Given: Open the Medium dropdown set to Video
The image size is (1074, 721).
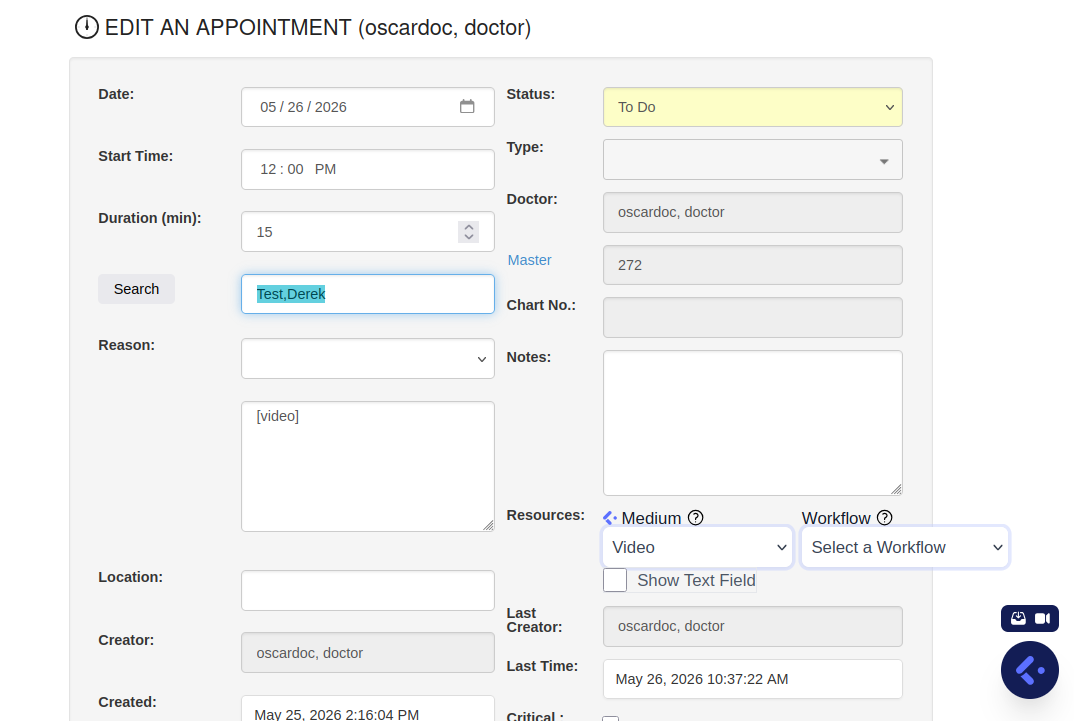Looking at the screenshot, I should coord(697,547).
